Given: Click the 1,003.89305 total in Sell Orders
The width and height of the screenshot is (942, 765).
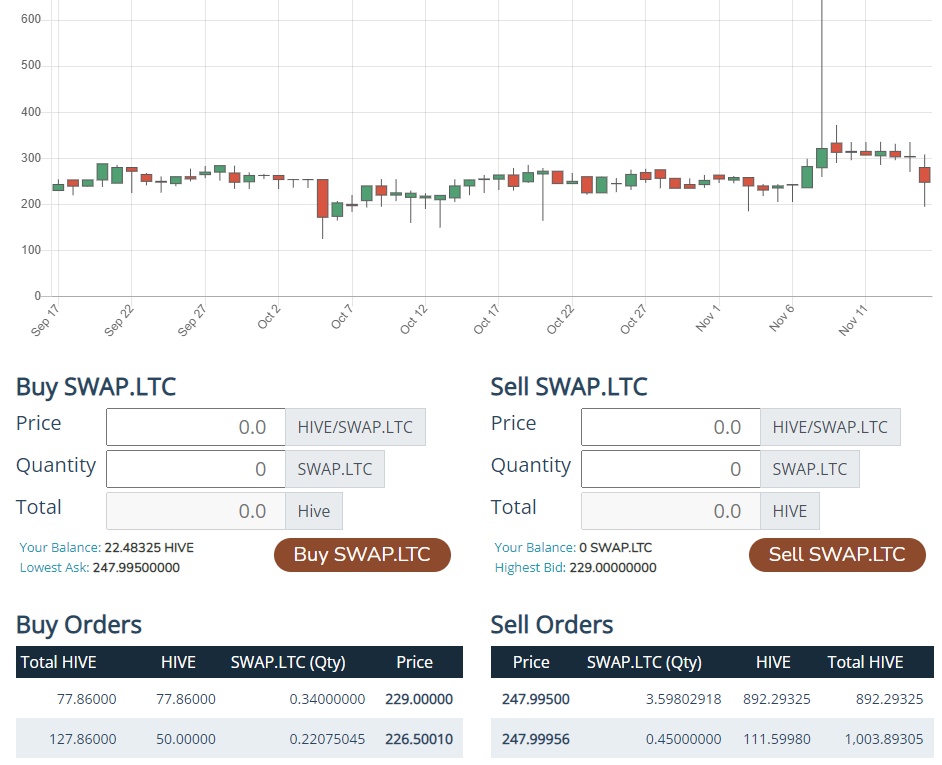Looking at the screenshot, I should point(884,739).
